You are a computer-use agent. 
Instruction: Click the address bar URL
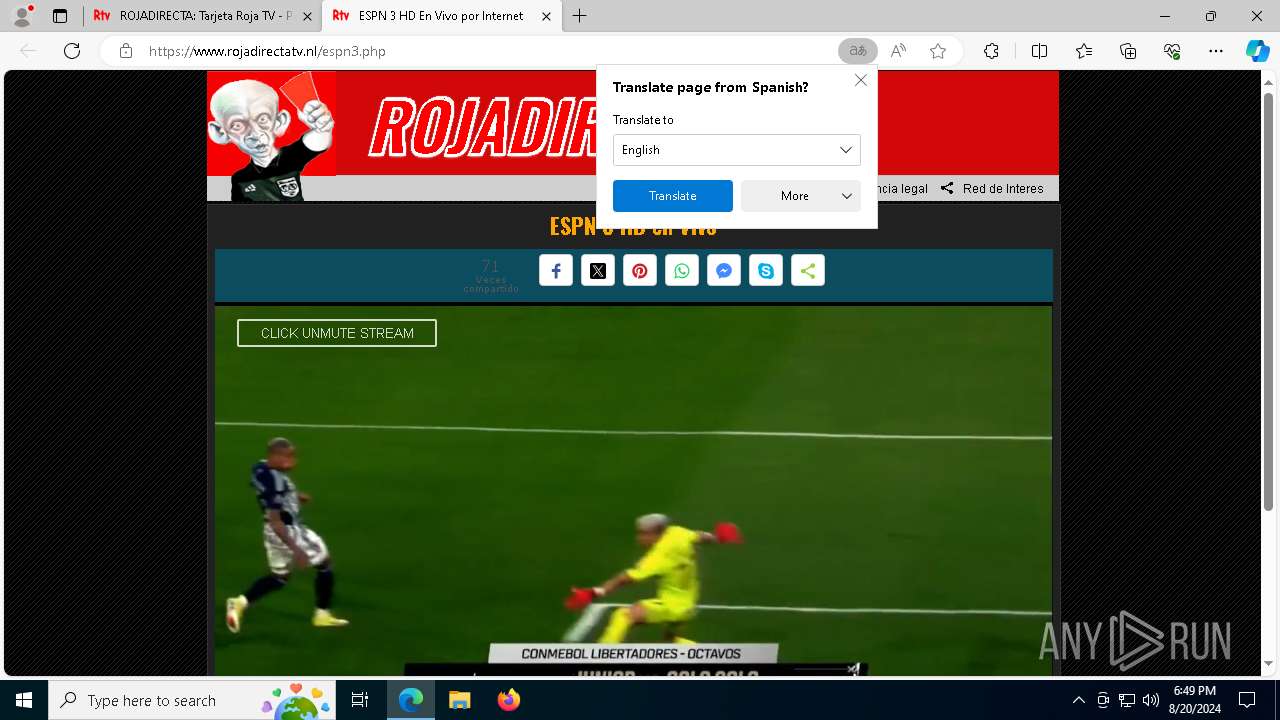(267, 51)
